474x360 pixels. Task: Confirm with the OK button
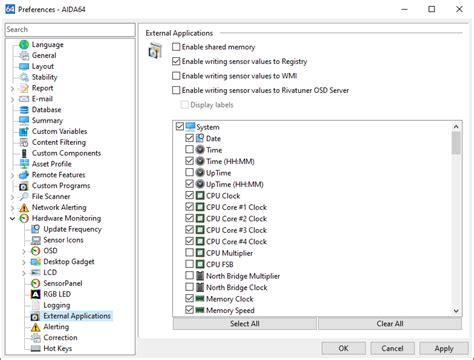coord(343,348)
